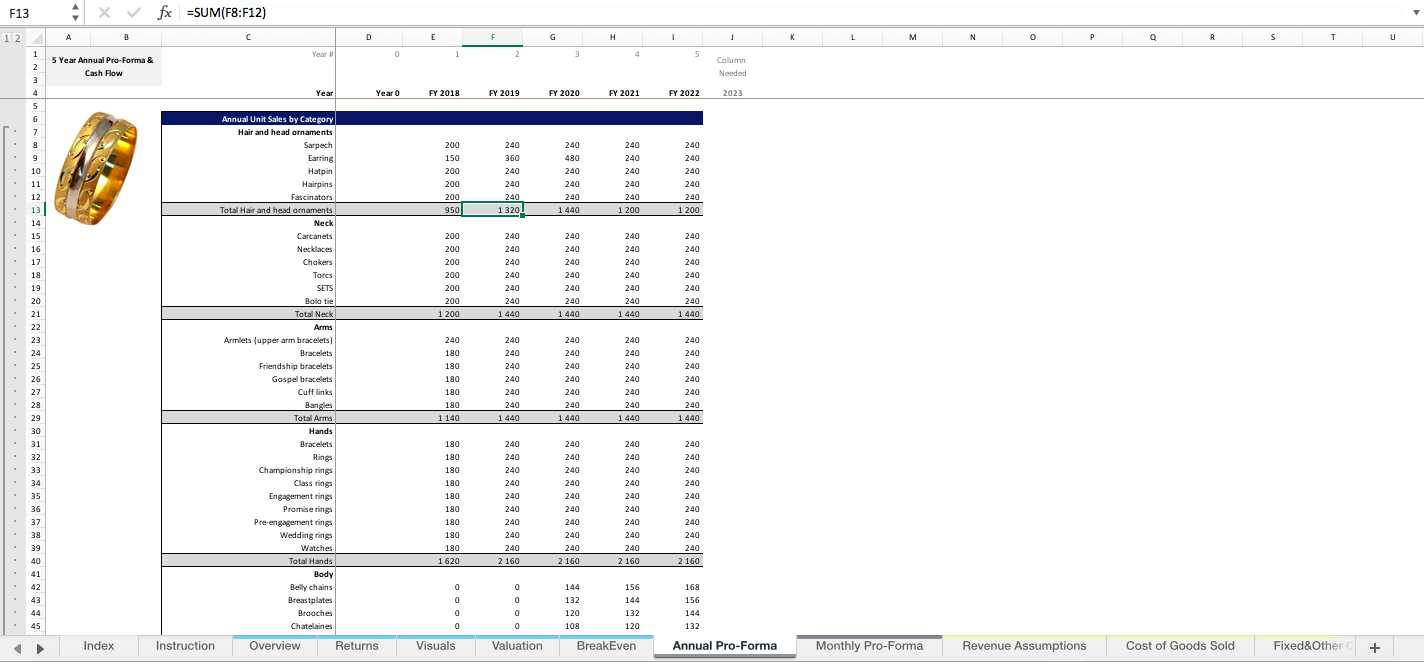Go to the Index sheet tab
This screenshot has width=1424, height=662.
(x=98, y=646)
